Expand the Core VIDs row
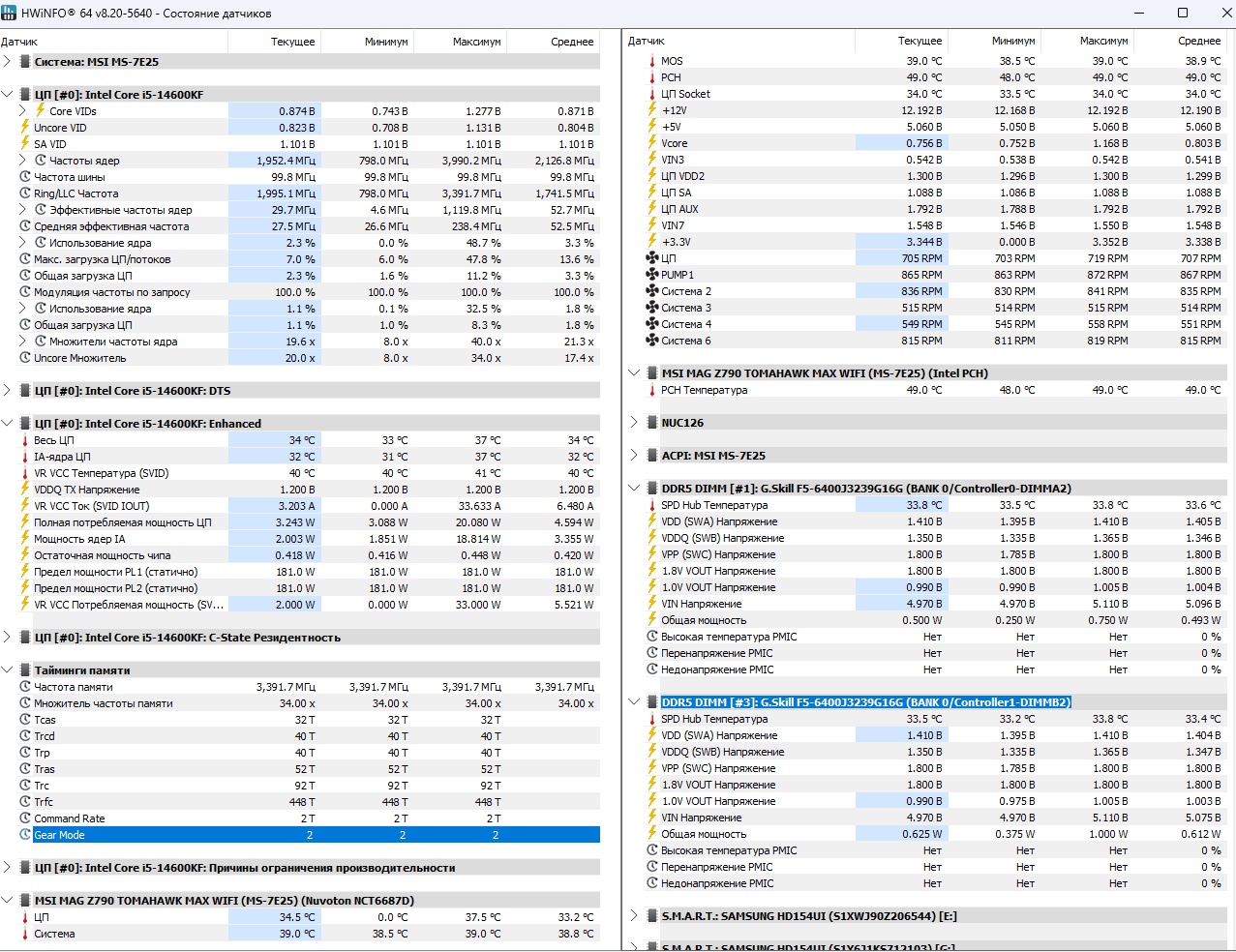 click(x=23, y=111)
